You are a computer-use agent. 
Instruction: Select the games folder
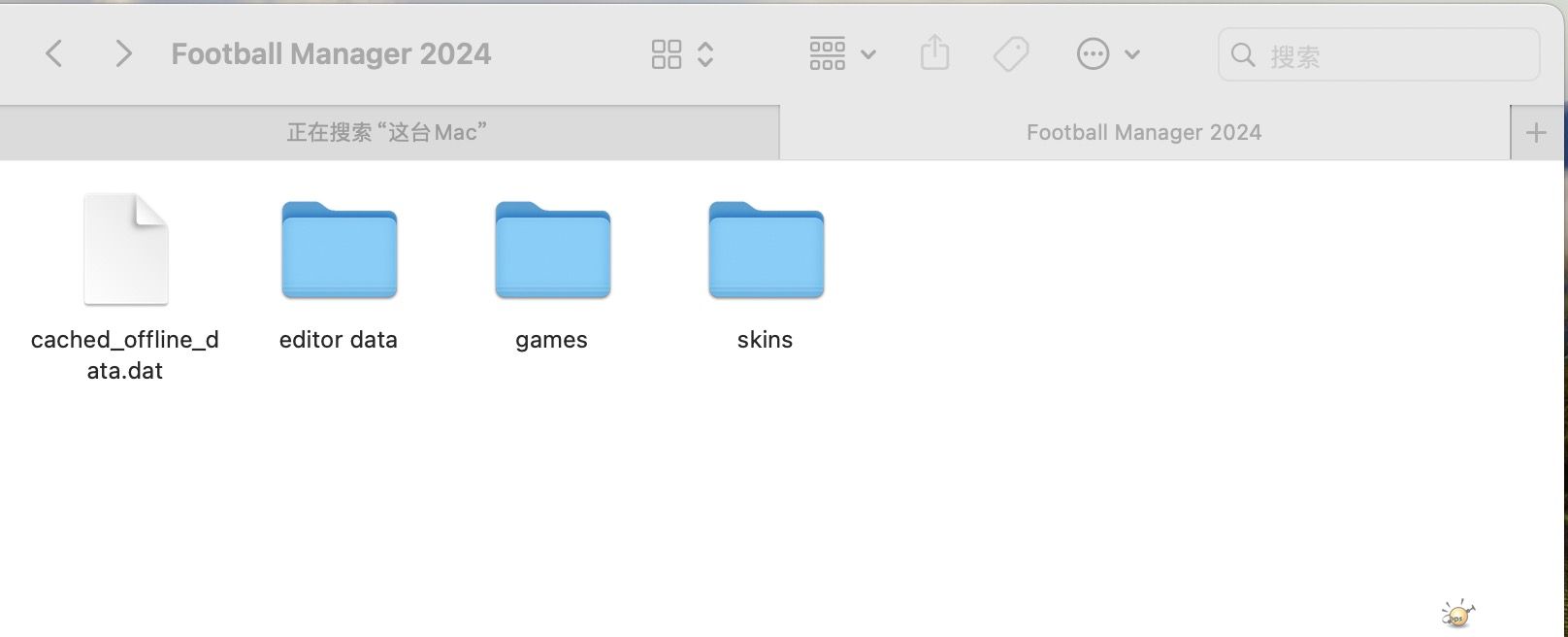coord(552,250)
